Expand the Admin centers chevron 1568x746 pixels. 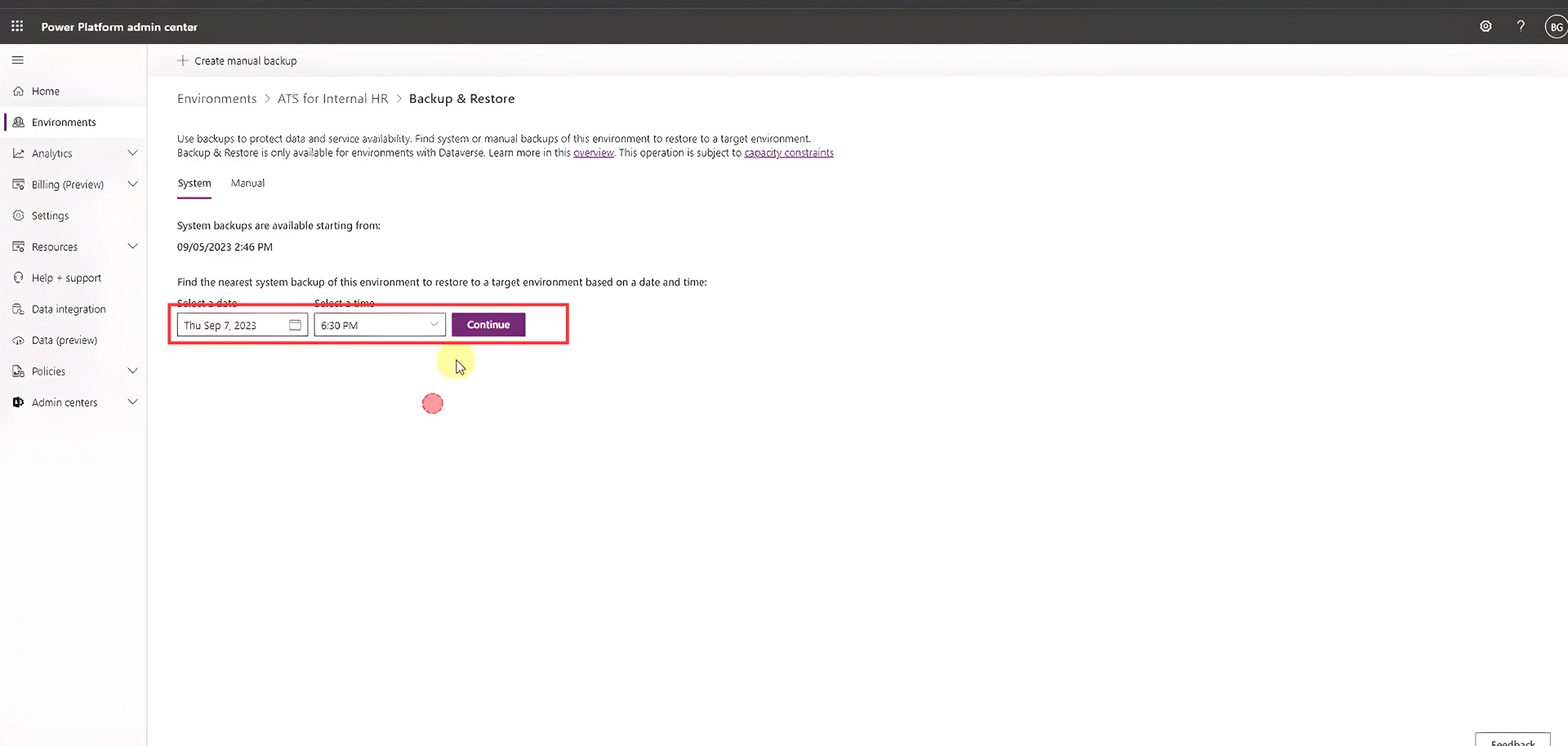pyautogui.click(x=132, y=402)
